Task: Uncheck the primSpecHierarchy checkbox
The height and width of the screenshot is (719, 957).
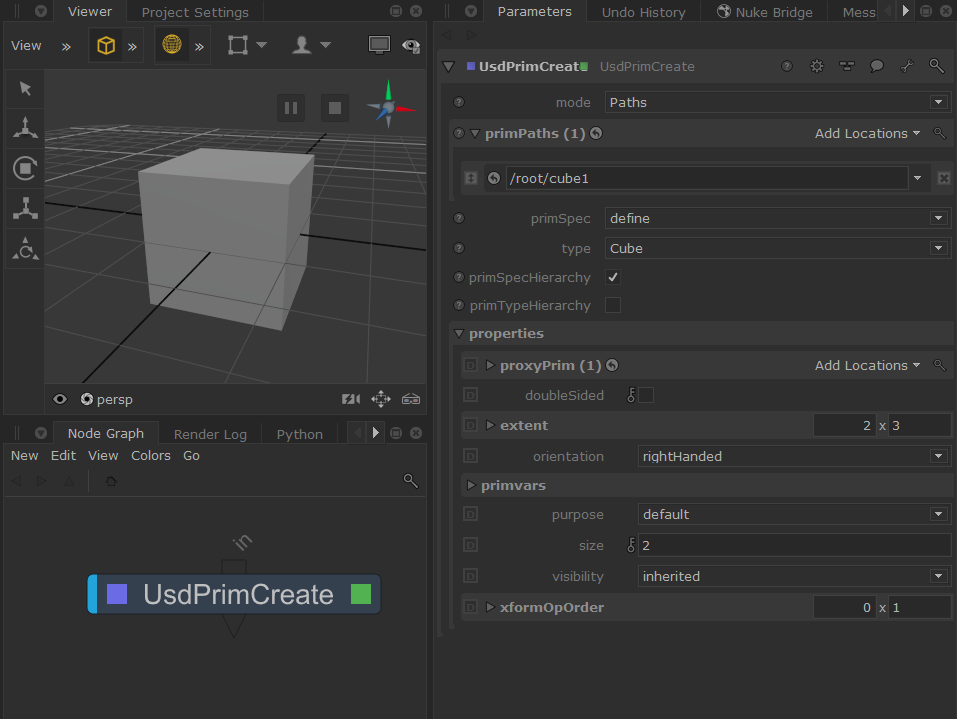Action: 613,277
